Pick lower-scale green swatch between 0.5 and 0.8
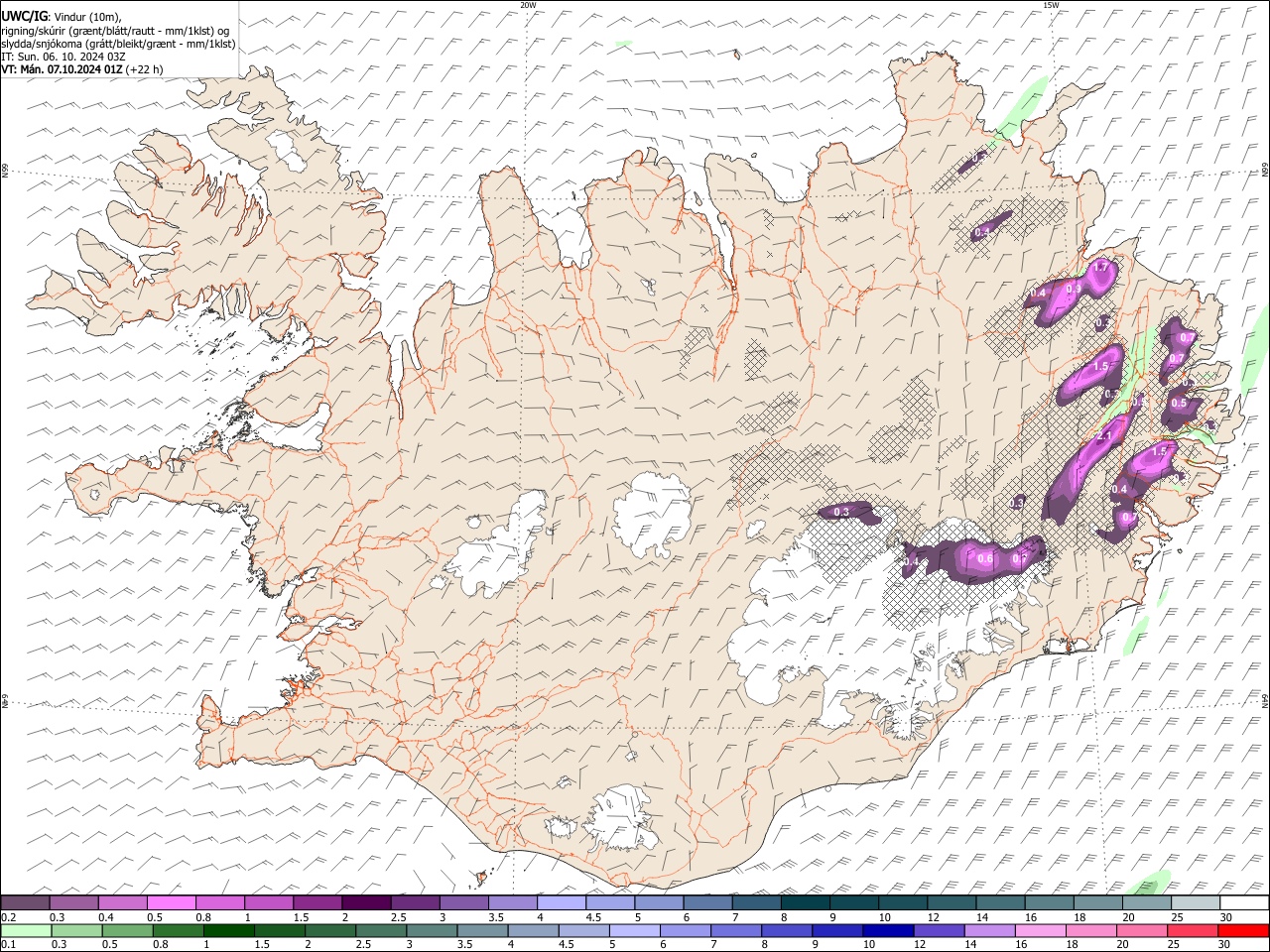This screenshot has width=1270, height=952. (x=127, y=930)
